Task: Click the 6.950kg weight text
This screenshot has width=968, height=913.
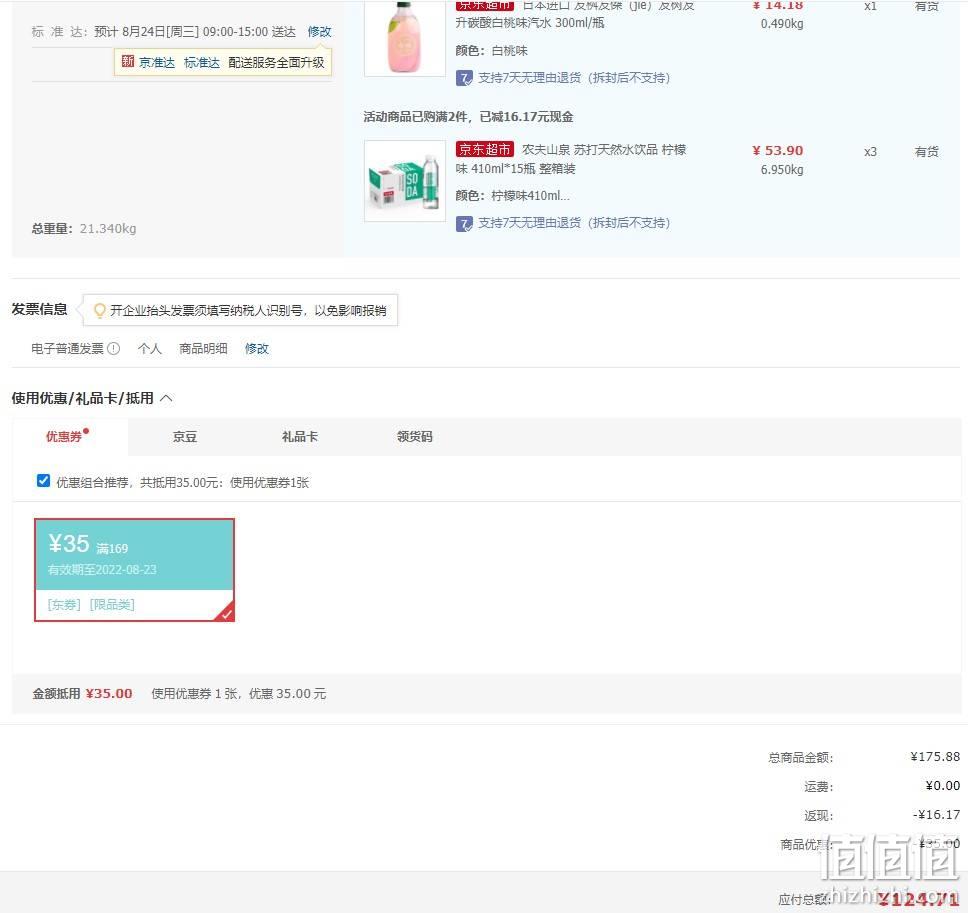Action: pos(782,170)
